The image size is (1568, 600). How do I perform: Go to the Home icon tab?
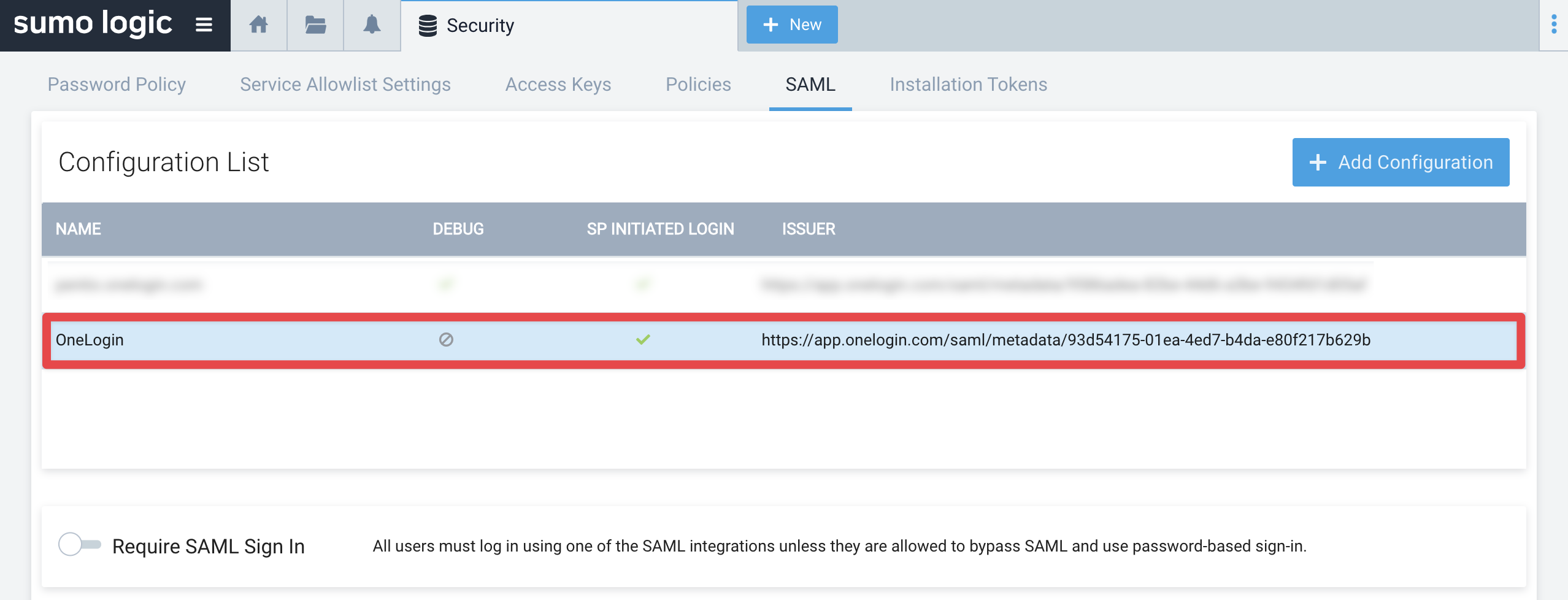258,25
